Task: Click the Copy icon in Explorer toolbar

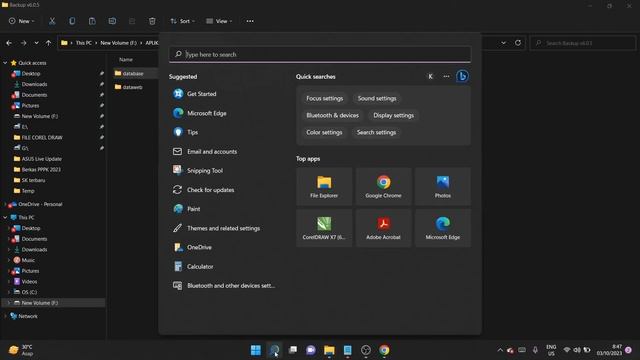Action: [72, 21]
